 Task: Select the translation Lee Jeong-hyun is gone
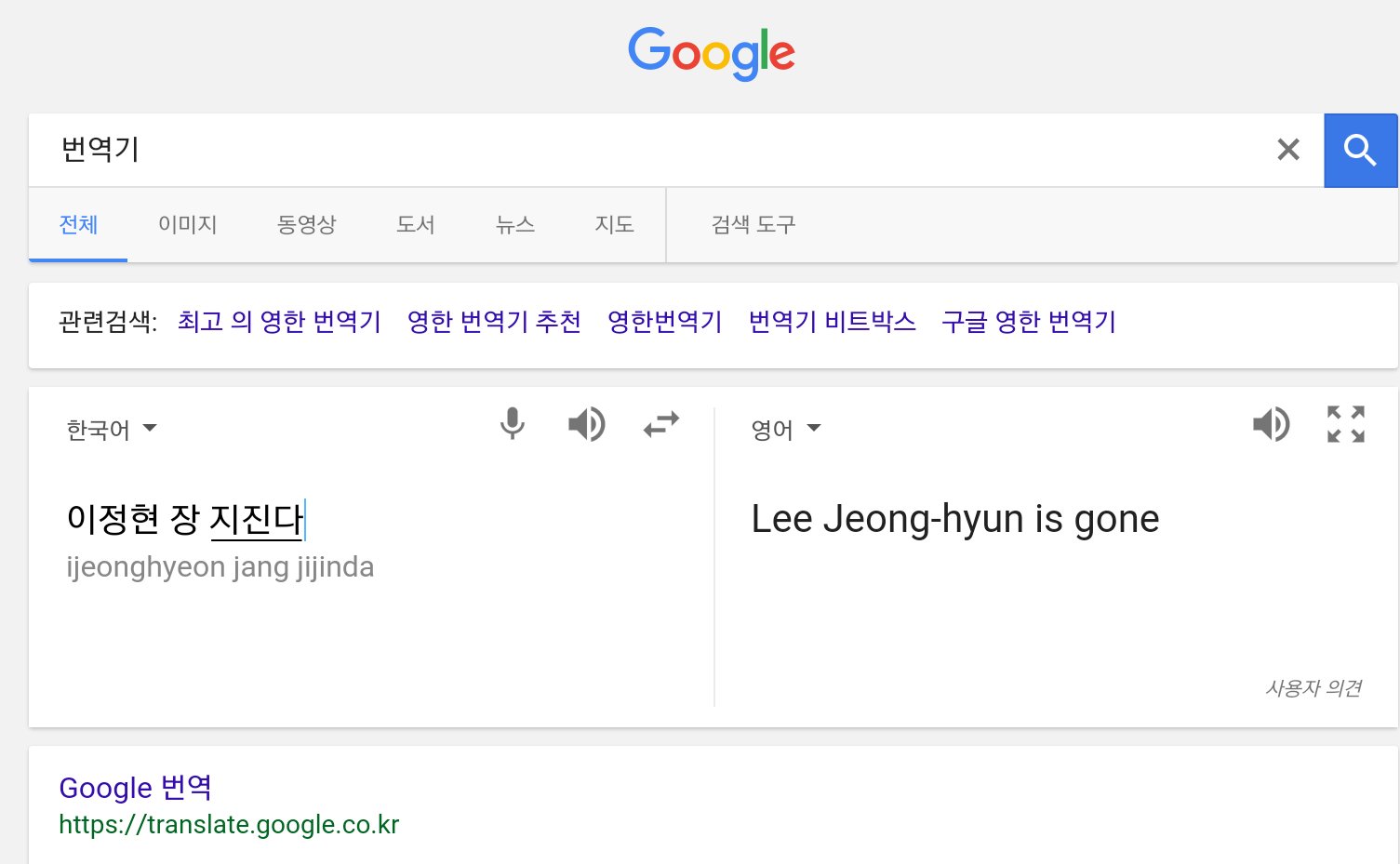pos(955,519)
